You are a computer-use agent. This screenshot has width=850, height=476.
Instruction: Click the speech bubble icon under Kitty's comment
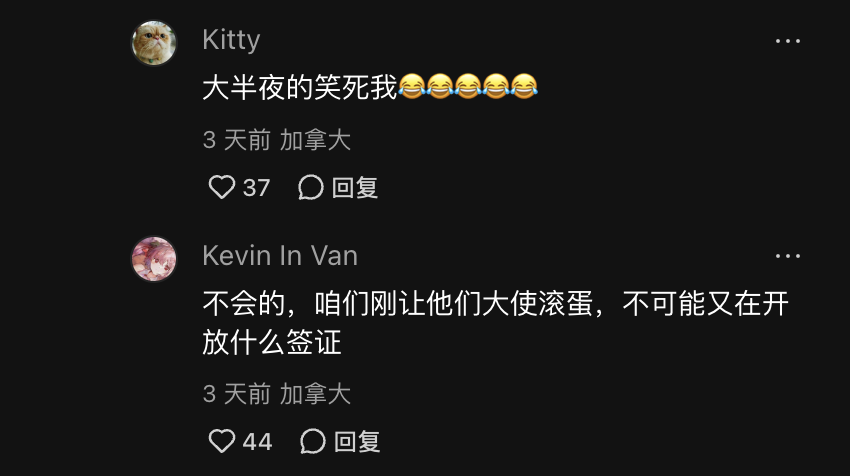[x=311, y=188]
